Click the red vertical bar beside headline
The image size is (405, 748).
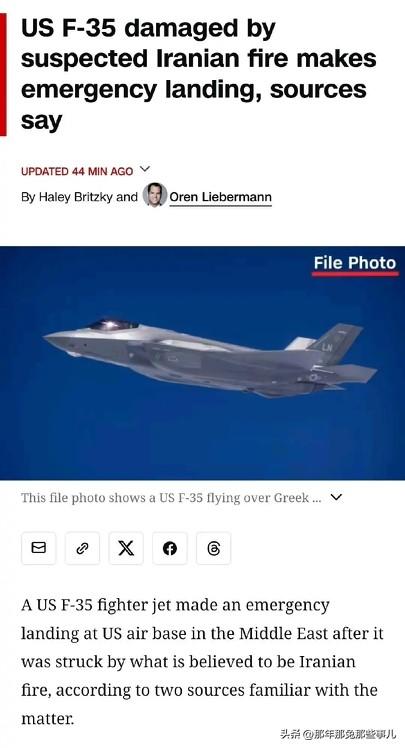click(3, 74)
